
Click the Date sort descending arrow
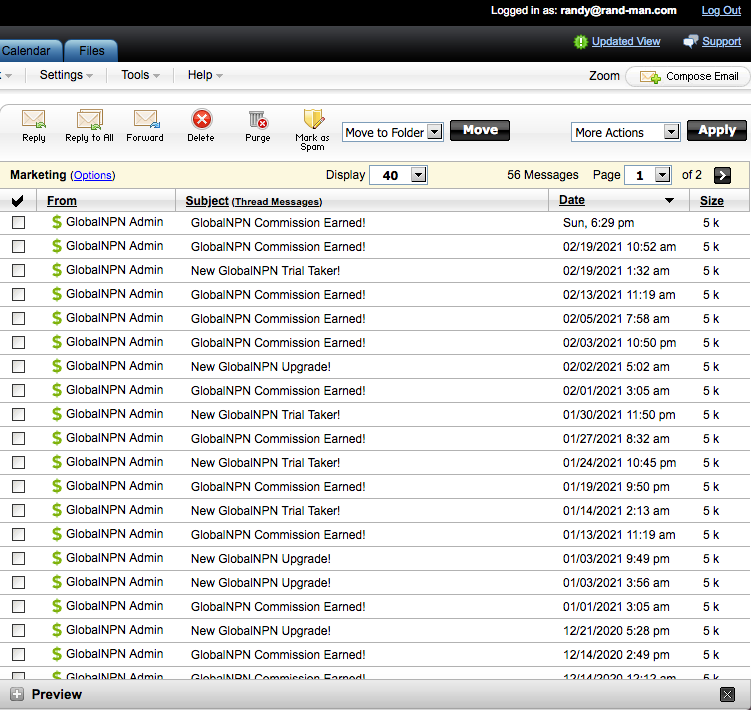click(669, 201)
